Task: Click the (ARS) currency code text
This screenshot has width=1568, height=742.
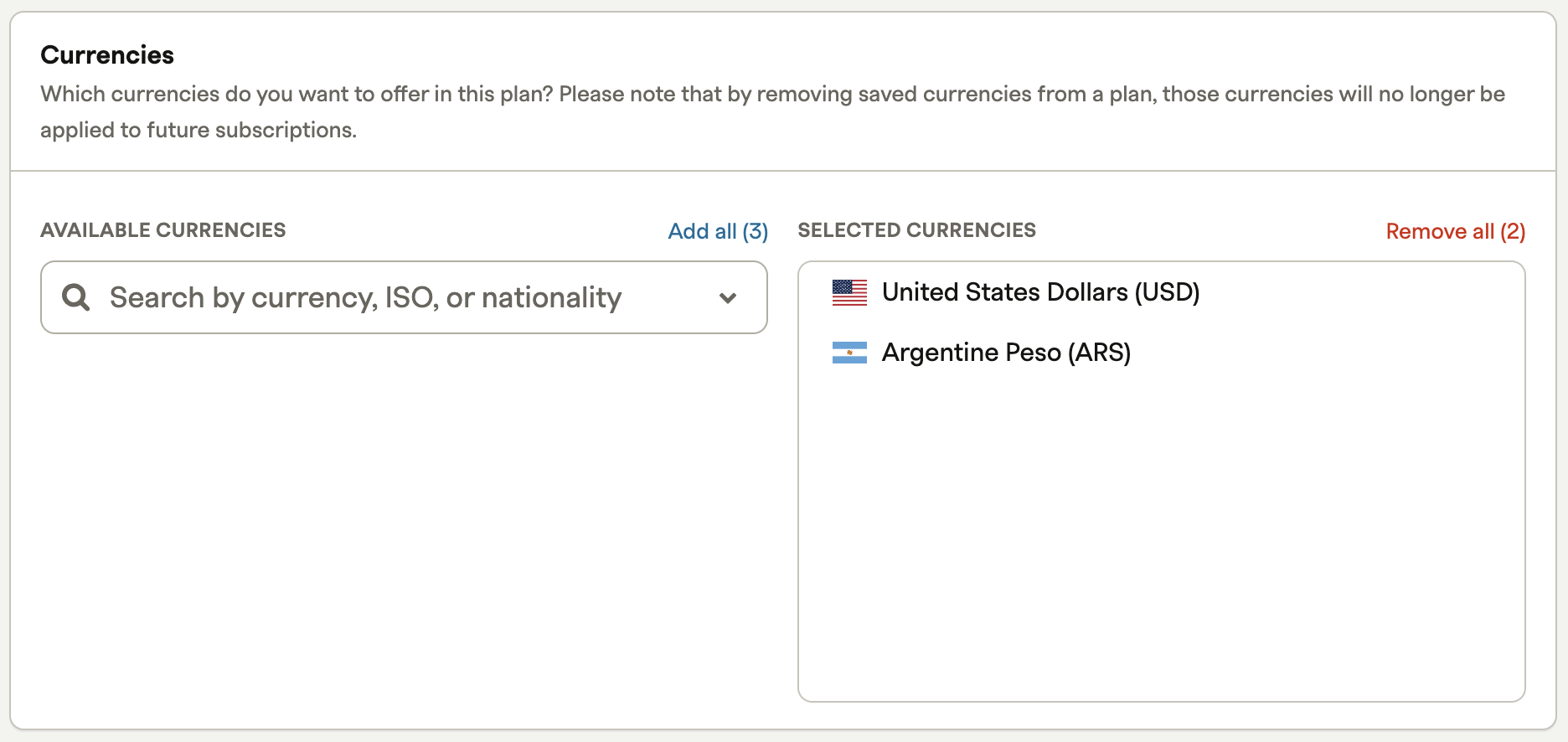Action: pos(1100,353)
